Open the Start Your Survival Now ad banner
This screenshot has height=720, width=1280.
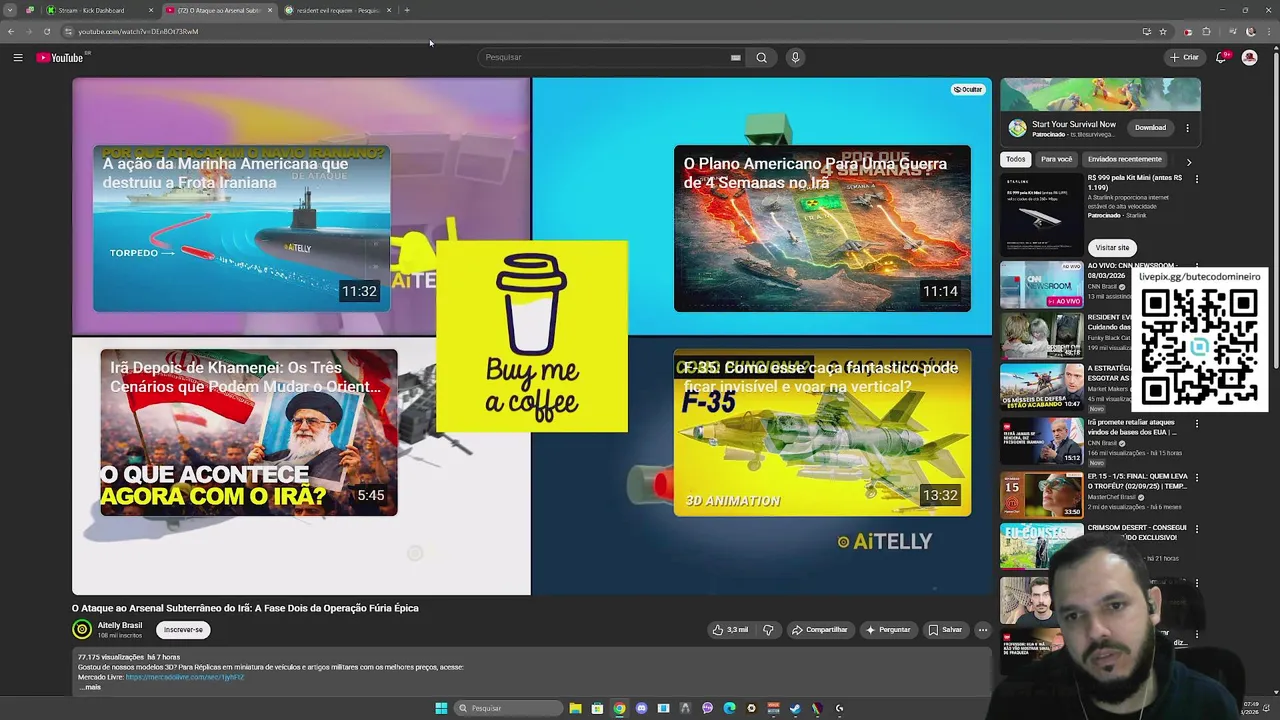coord(1100,94)
